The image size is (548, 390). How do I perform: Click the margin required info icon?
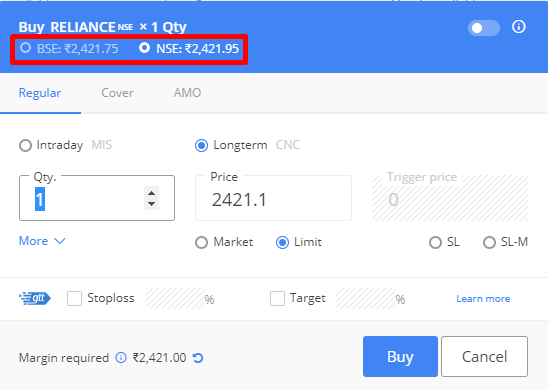tap(121, 358)
